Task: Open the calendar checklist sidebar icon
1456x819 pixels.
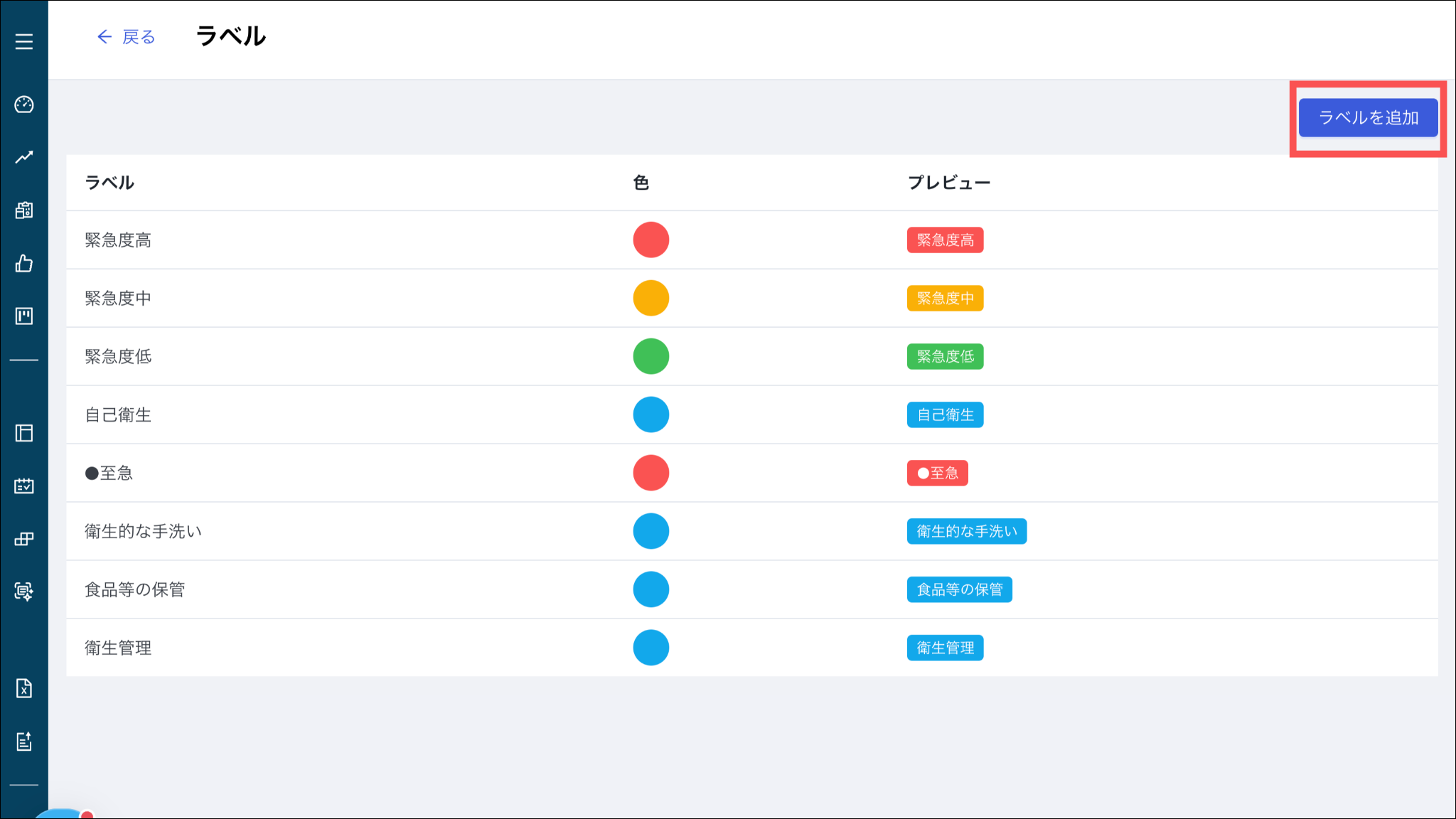Action: pyautogui.click(x=24, y=486)
